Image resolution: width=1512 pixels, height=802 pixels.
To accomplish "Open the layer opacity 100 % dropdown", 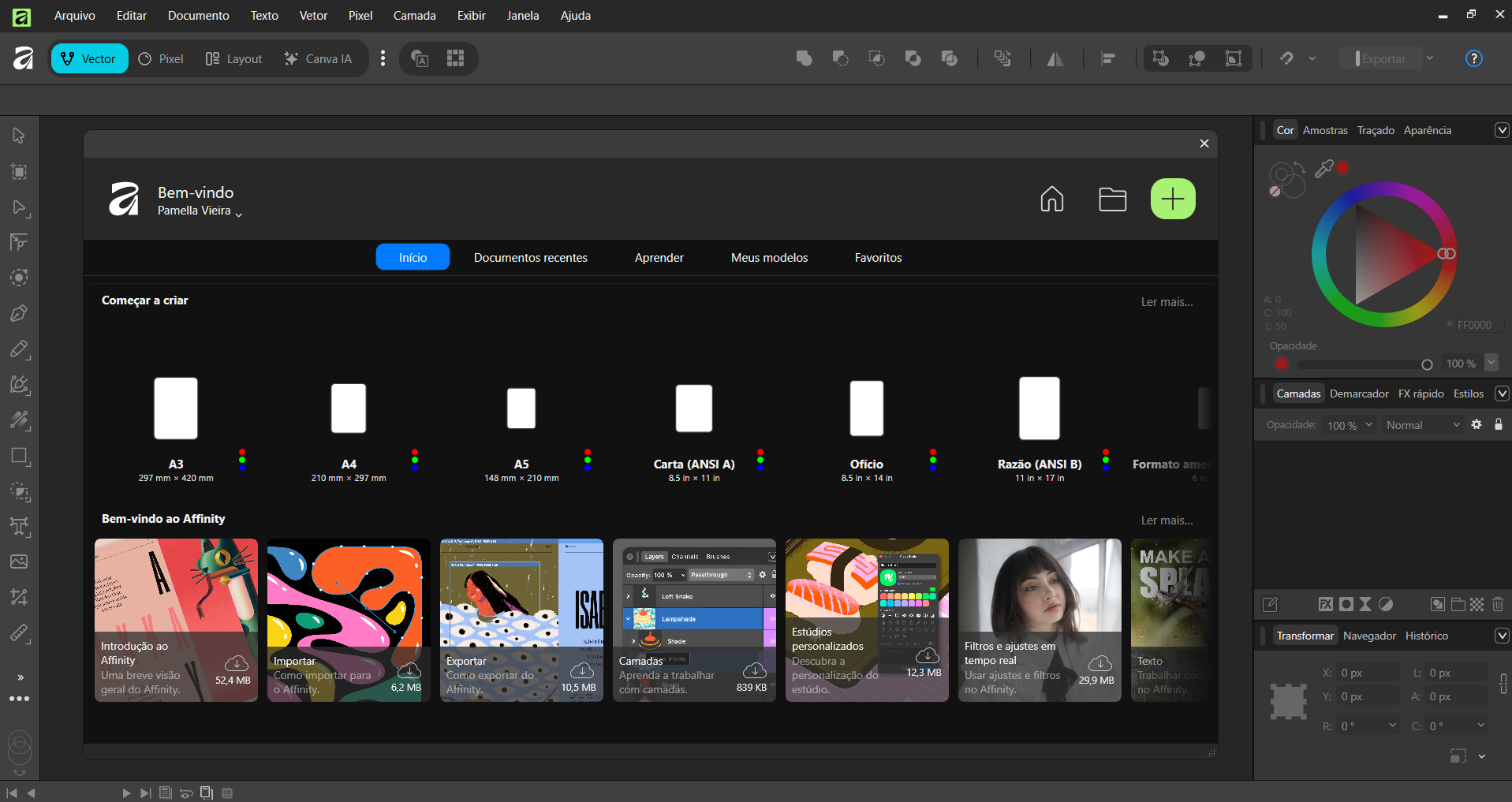I will tap(1350, 425).
